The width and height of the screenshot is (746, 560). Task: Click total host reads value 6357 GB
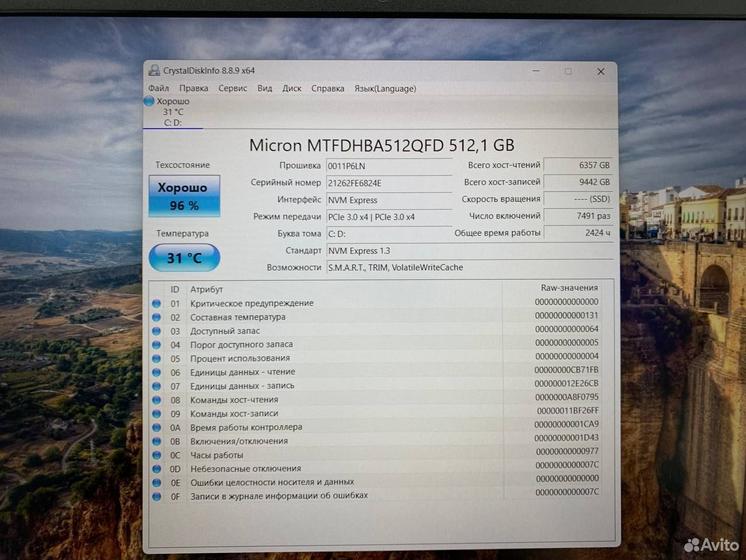[x=578, y=165]
